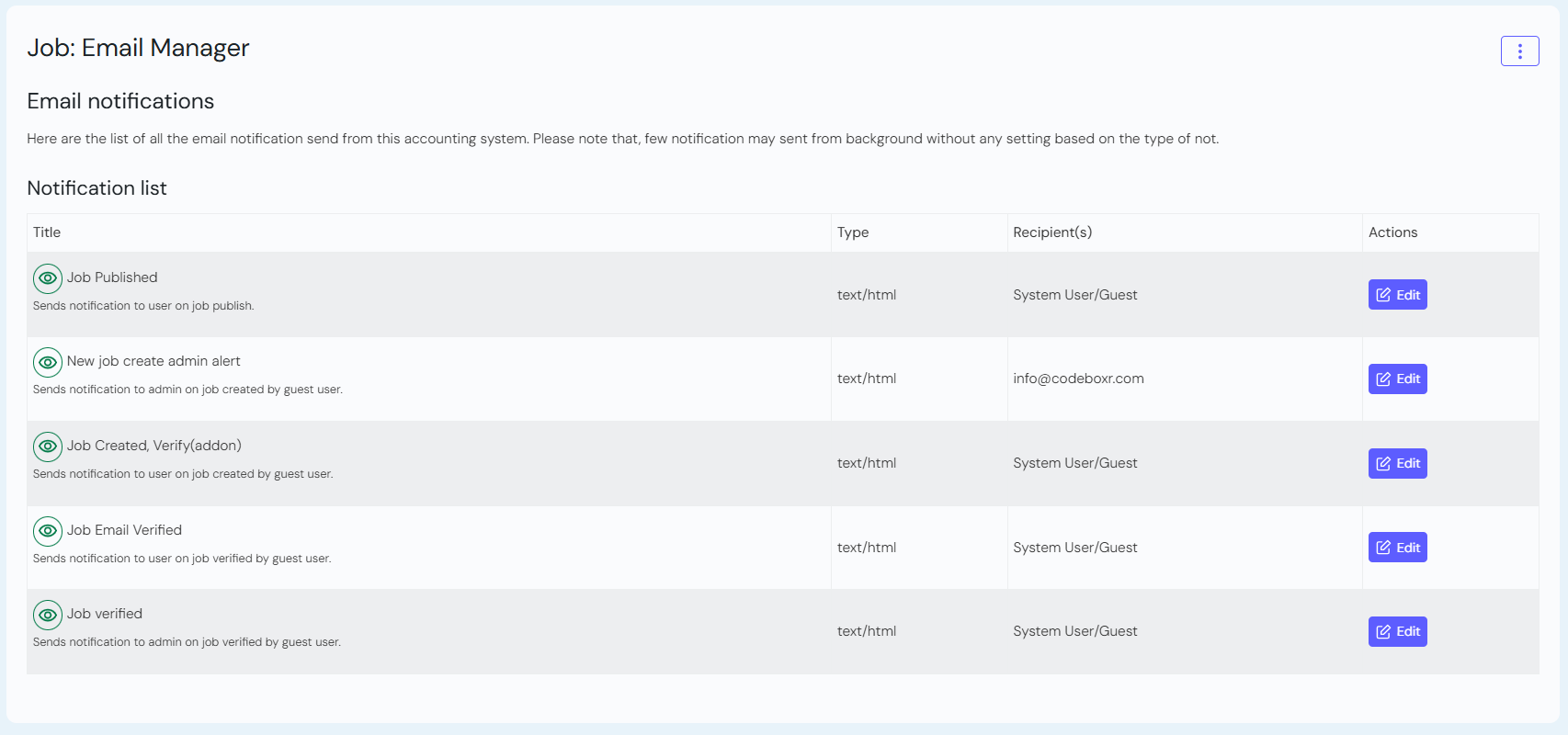Image resolution: width=1568 pixels, height=735 pixels.
Task: Toggle eye icon for New job create admin alert
Action: (x=48, y=362)
